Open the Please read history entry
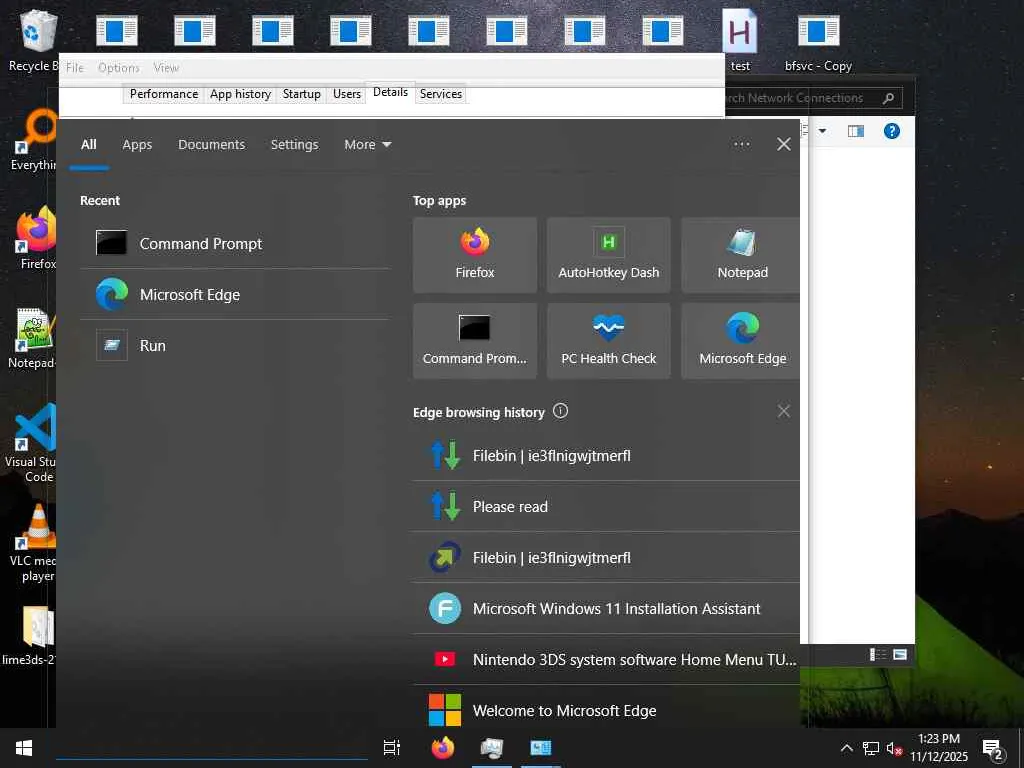 [606, 507]
